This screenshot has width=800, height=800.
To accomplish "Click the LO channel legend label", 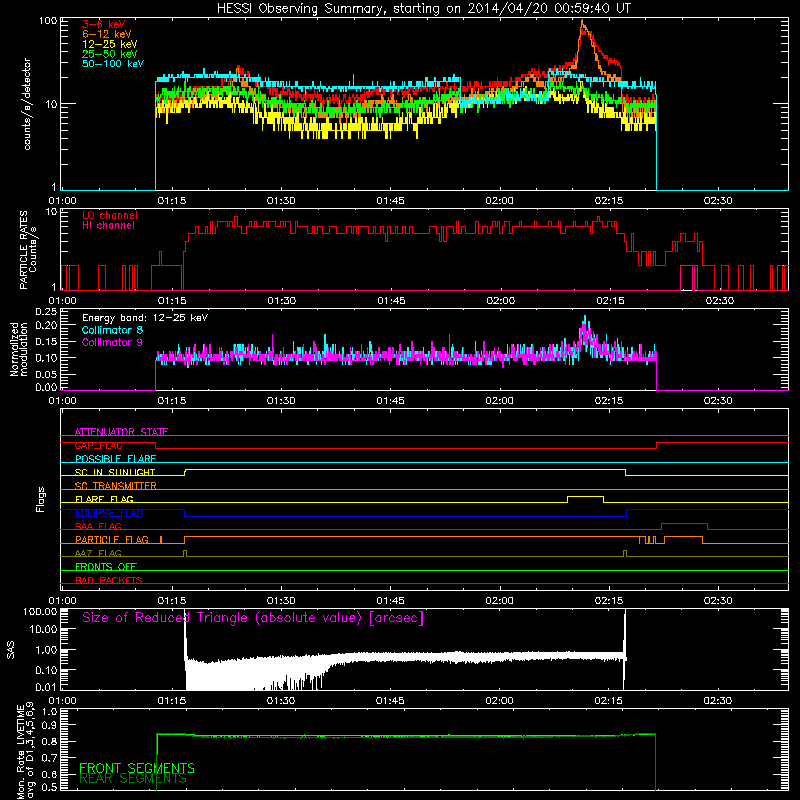I will pos(110,215).
